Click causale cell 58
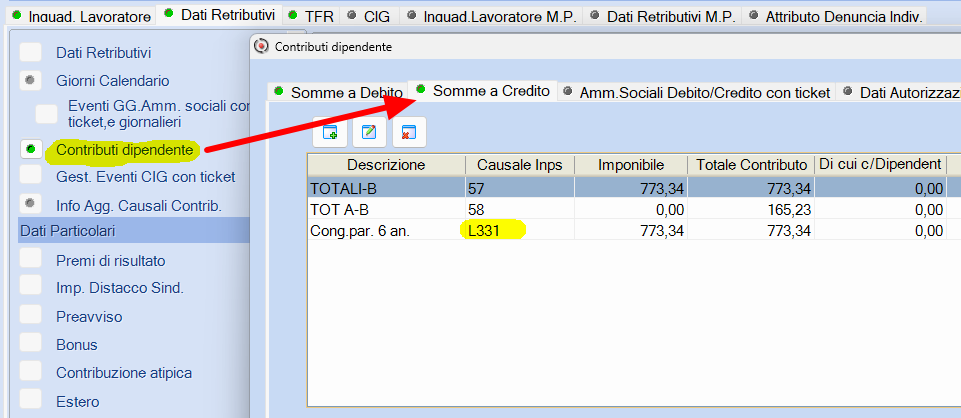This screenshot has height=418, width=961. 520,210
